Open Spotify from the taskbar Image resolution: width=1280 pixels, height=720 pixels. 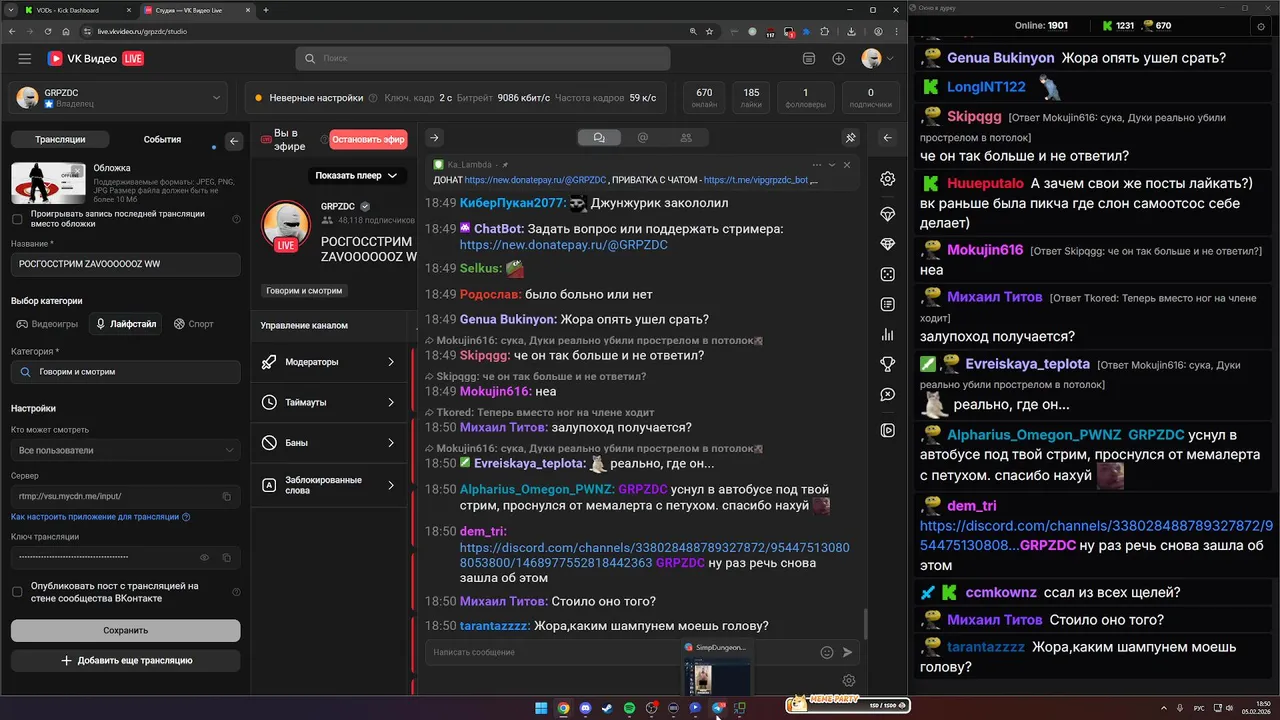pos(629,708)
